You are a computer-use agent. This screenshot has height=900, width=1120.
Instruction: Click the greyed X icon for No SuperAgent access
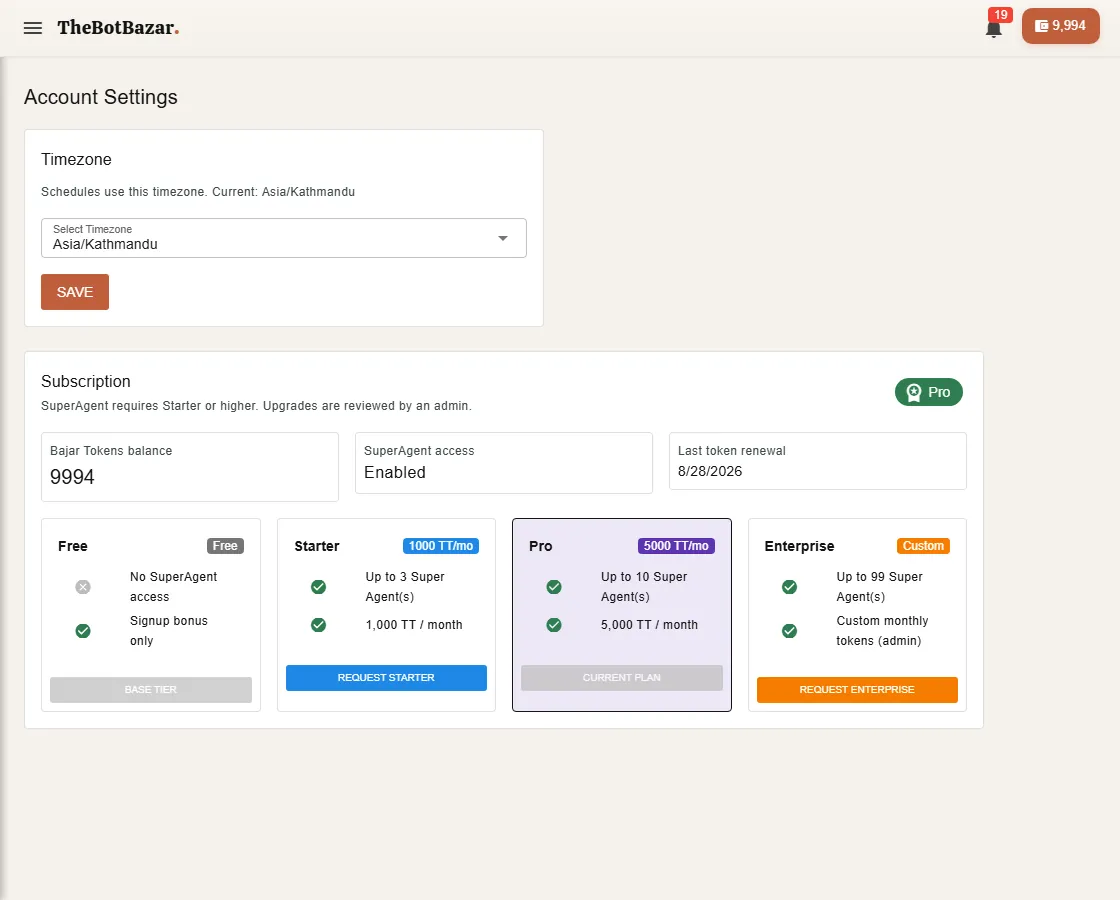(x=83, y=587)
